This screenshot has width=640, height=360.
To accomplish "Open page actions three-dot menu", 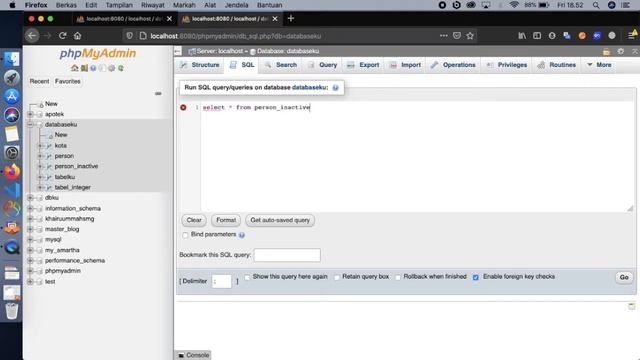I will tap(444, 36).
